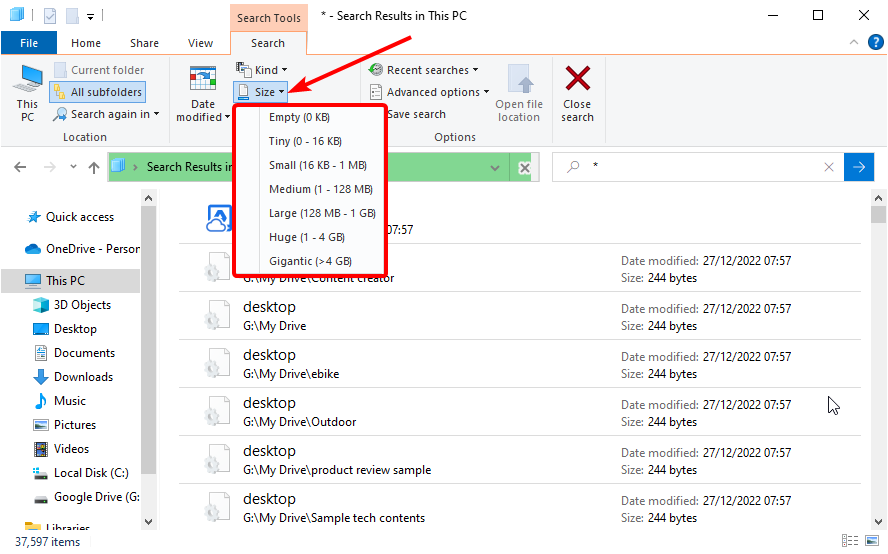
Task: Choose the Huge (1 - 4 GB) filter
Action: pos(309,237)
